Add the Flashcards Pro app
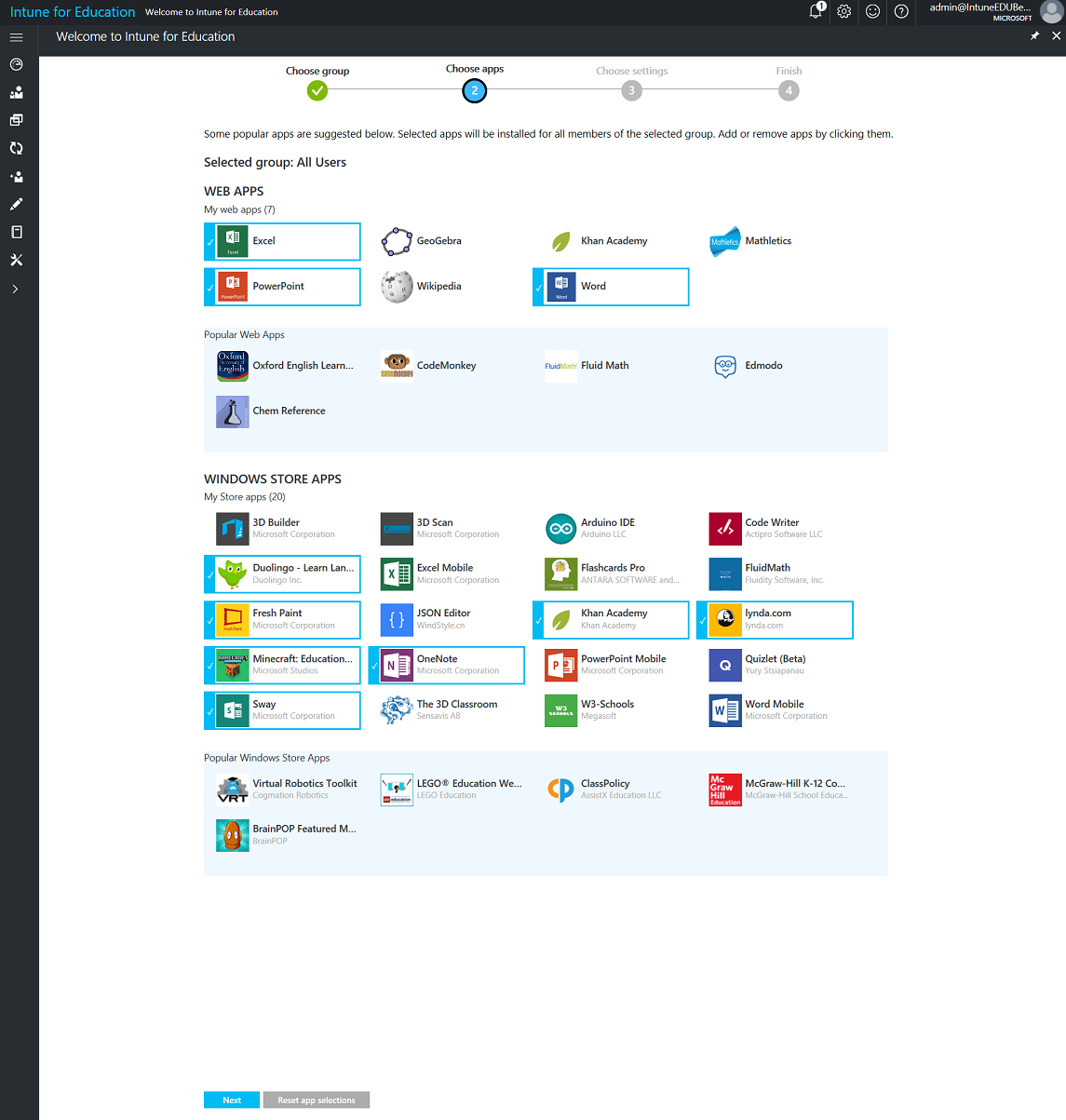1066x1120 pixels. point(611,574)
